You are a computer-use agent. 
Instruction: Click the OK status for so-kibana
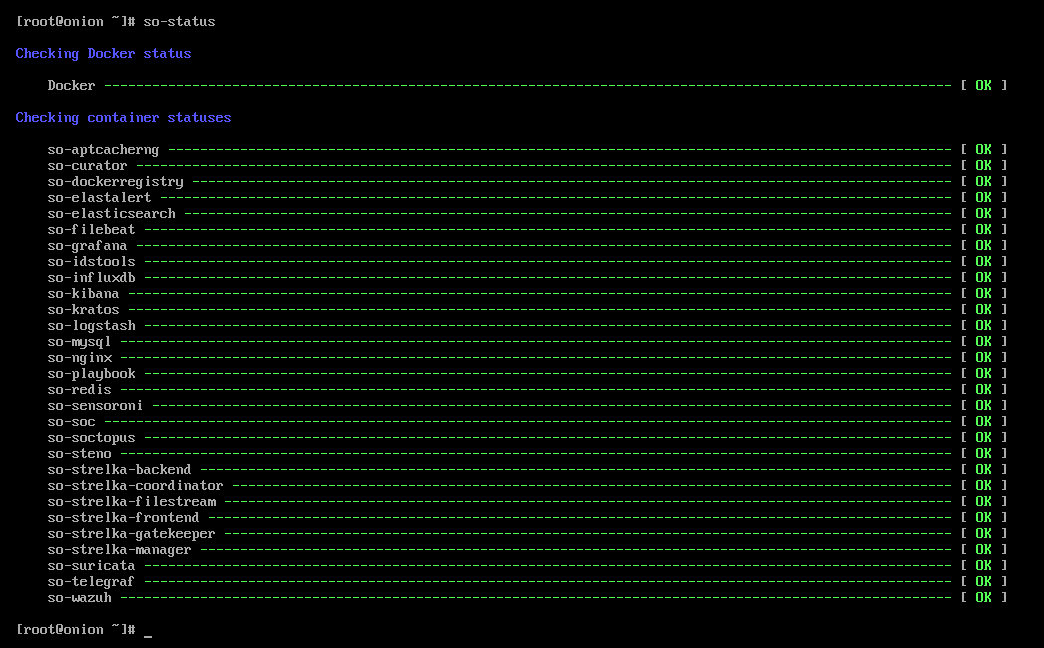[983, 293]
